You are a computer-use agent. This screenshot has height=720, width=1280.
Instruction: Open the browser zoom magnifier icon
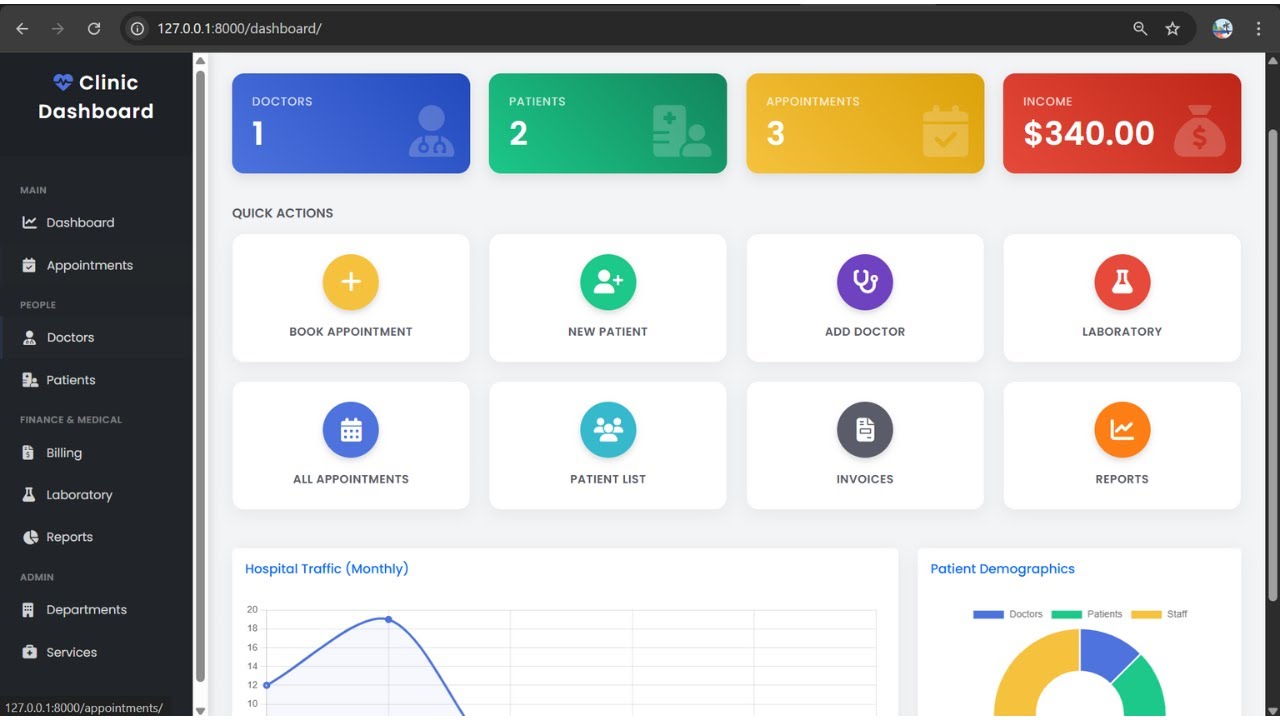coord(1140,29)
